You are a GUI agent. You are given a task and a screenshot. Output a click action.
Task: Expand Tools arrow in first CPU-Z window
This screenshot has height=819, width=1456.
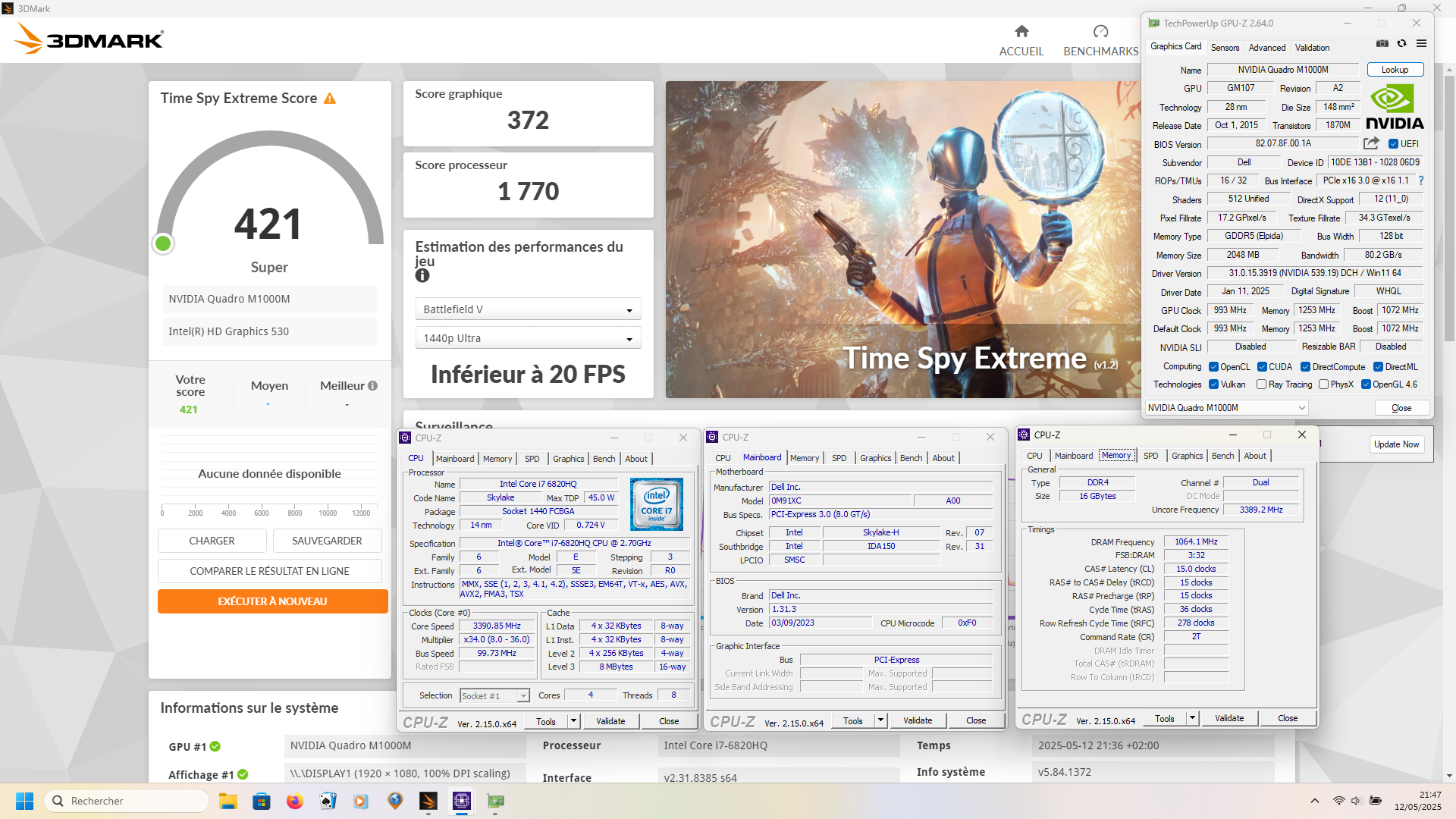pos(574,721)
